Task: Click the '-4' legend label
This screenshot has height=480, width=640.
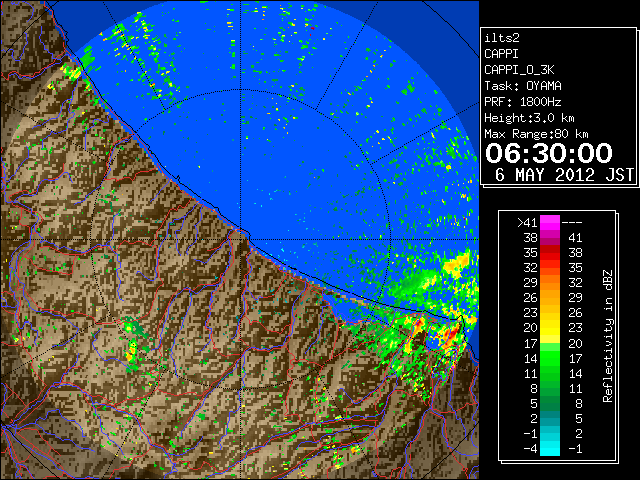Action: 530,449
